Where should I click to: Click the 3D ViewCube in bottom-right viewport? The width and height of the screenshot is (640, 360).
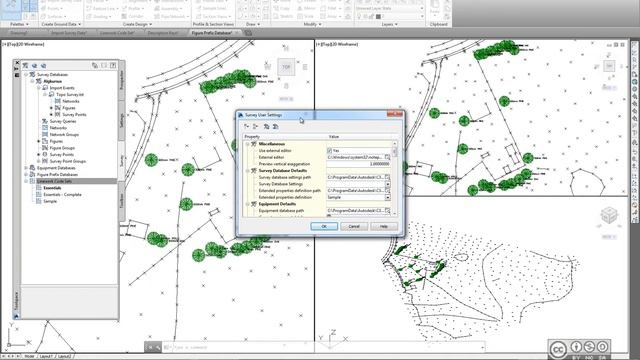(x=609, y=215)
